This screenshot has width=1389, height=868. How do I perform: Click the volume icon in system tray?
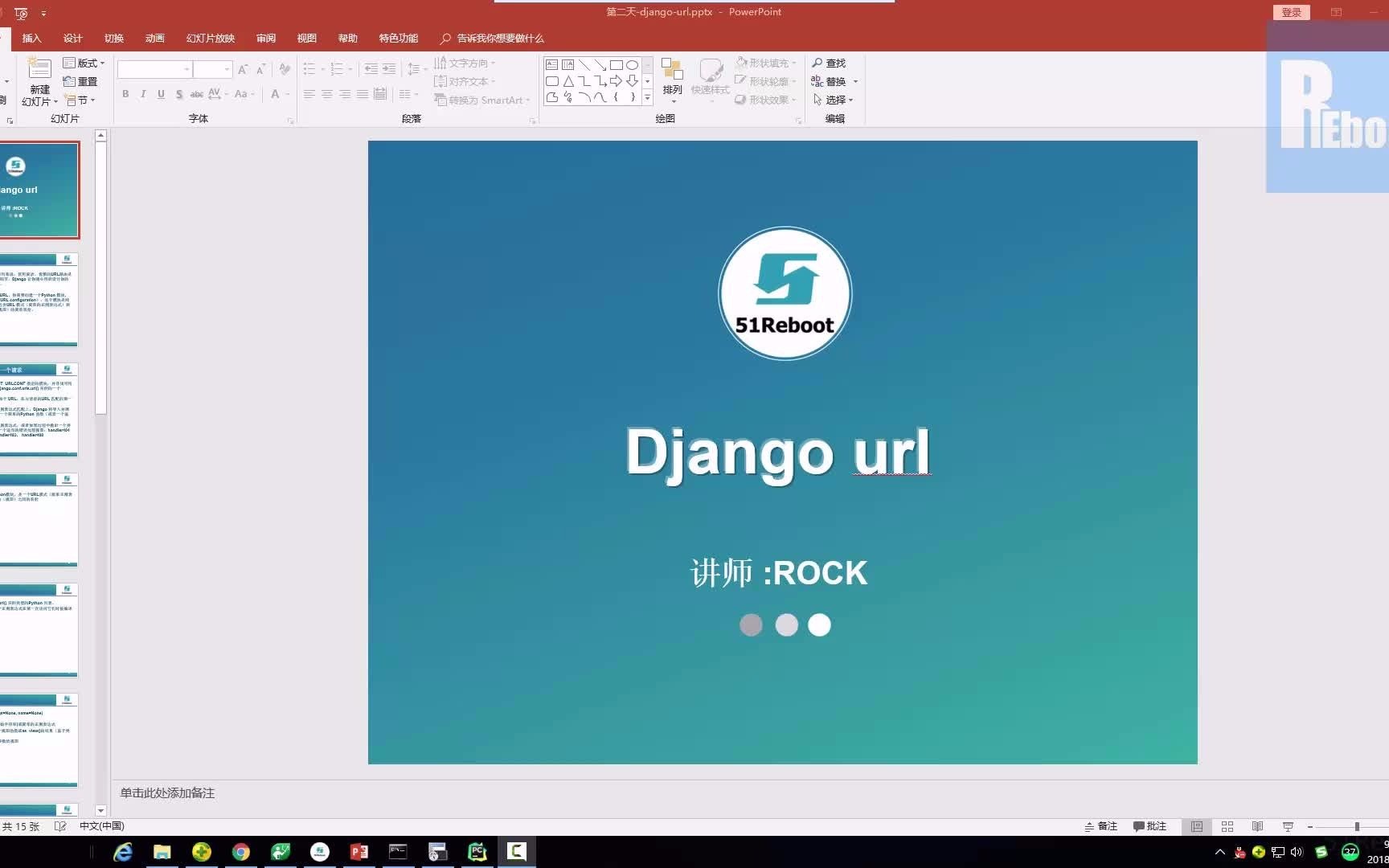click(1296, 852)
